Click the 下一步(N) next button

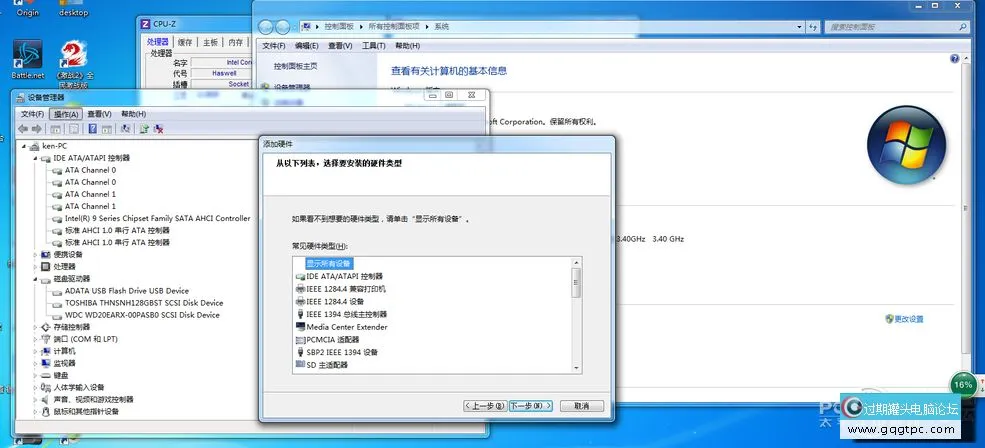[x=530, y=406]
